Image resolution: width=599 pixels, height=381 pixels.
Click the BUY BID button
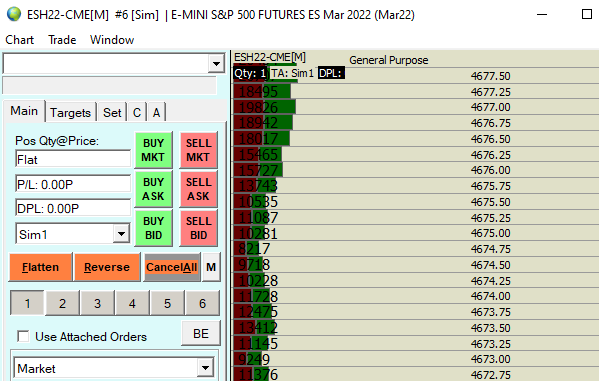(x=153, y=228)
